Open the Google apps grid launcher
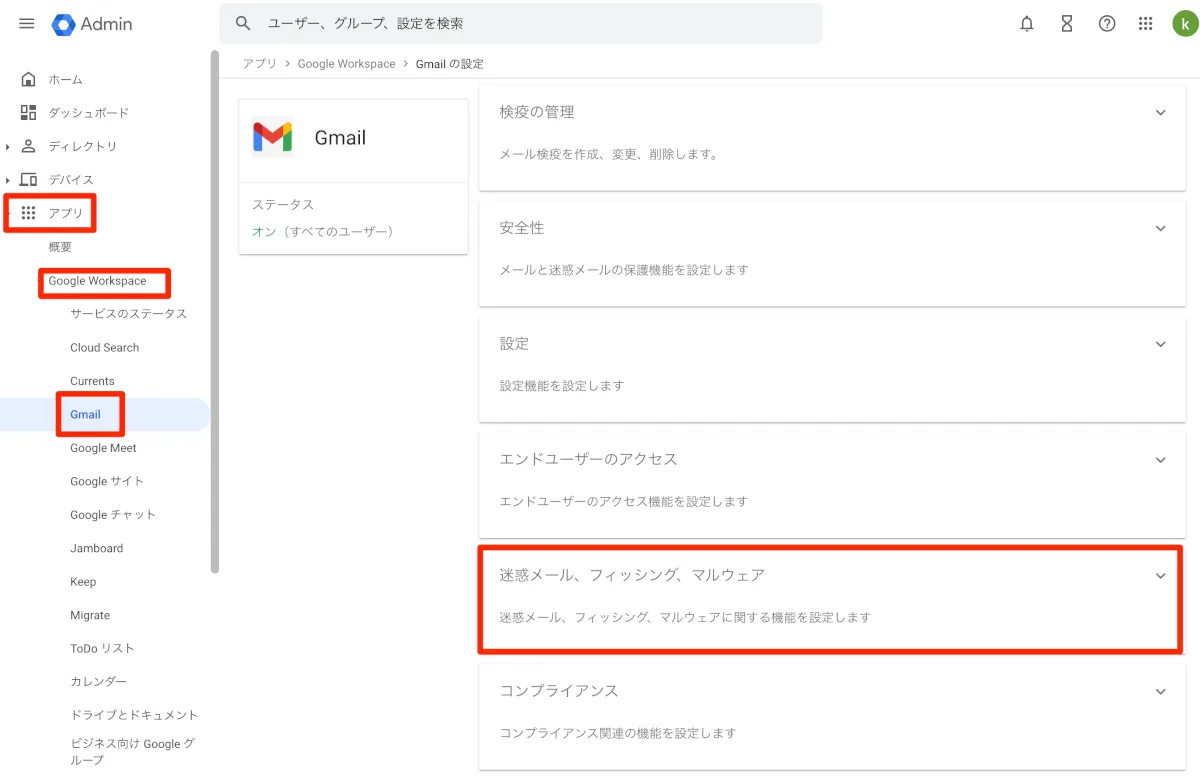 tap(1146, 24)
